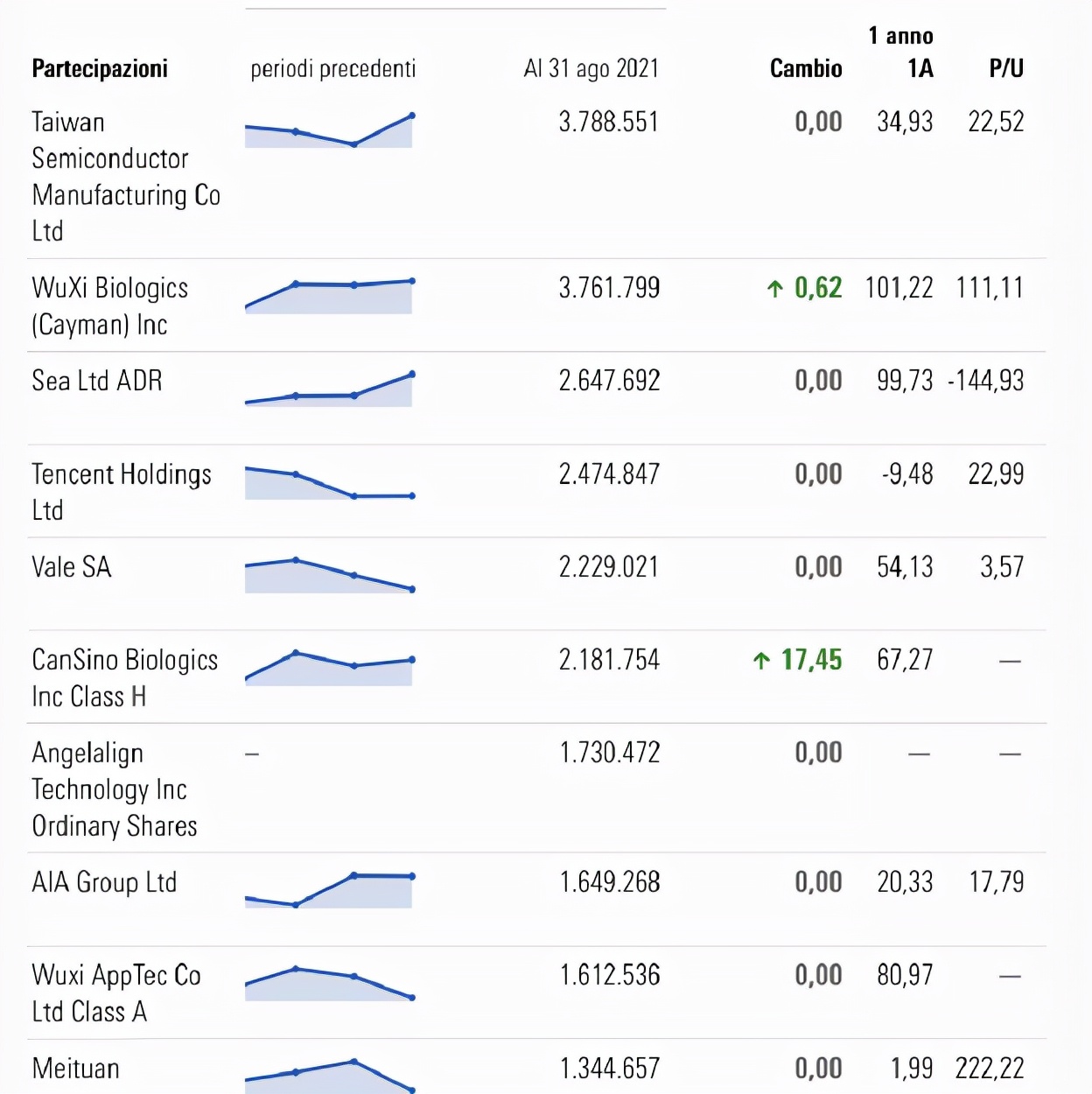Image resolution: width=1092 pixels, height=1094 pixels.
Task: Click the 1 anno 1A column header
Action: (901, 53)
